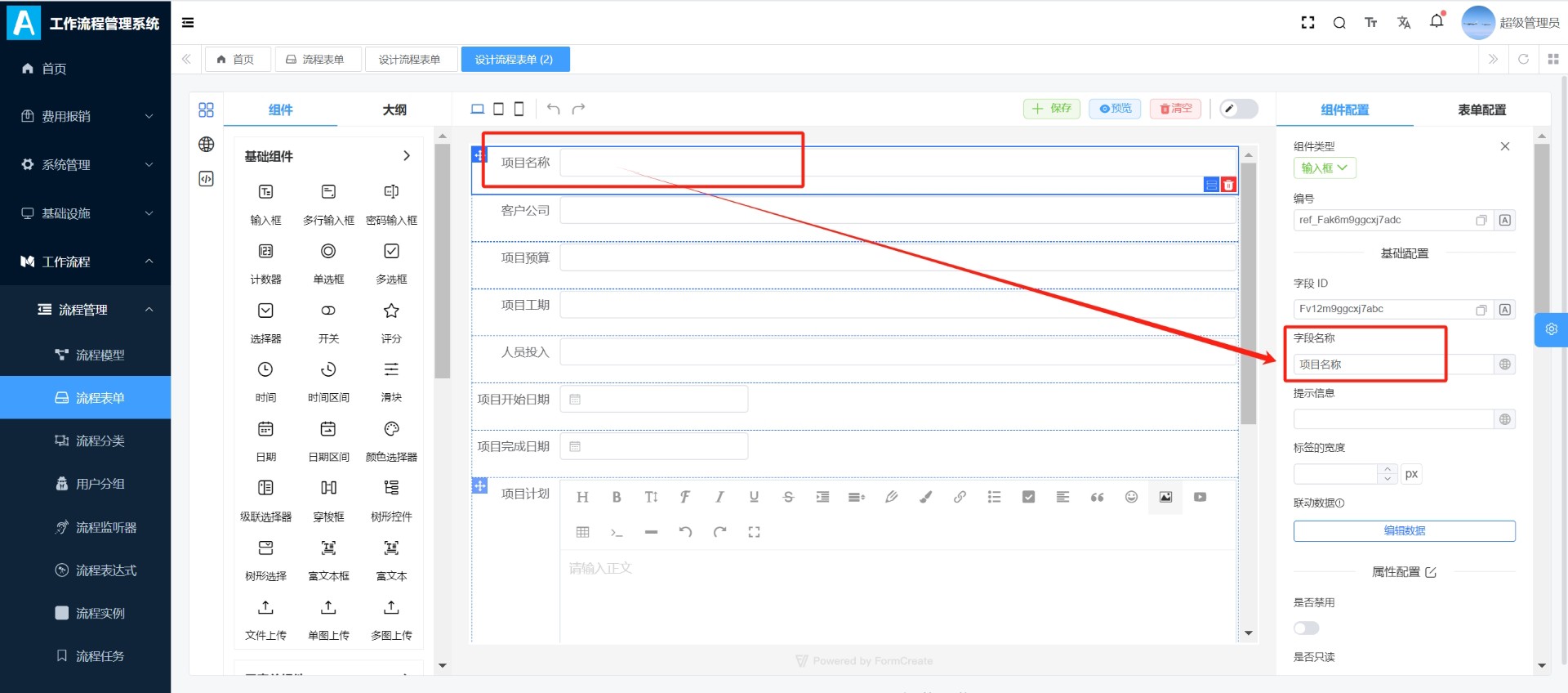The image size is (1568, 693).
Task: Delete the selected 项目名称 field
Action: click(x=1228, y=185)
